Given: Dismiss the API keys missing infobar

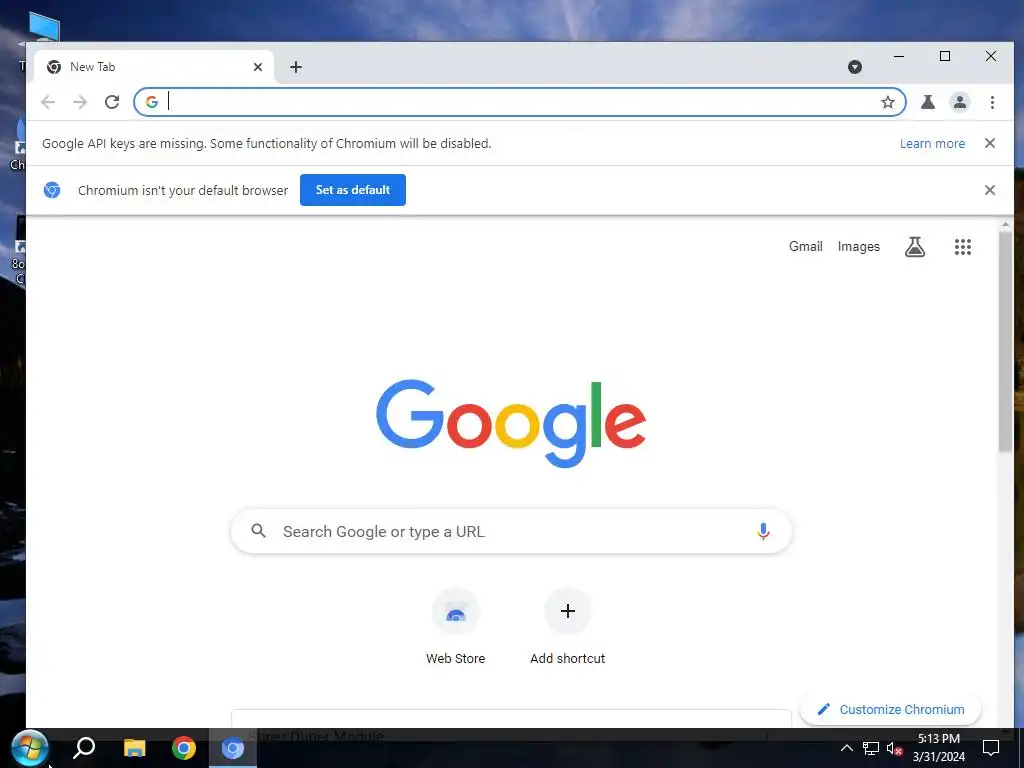Looking at the screenshot, I should pos(989,143).
